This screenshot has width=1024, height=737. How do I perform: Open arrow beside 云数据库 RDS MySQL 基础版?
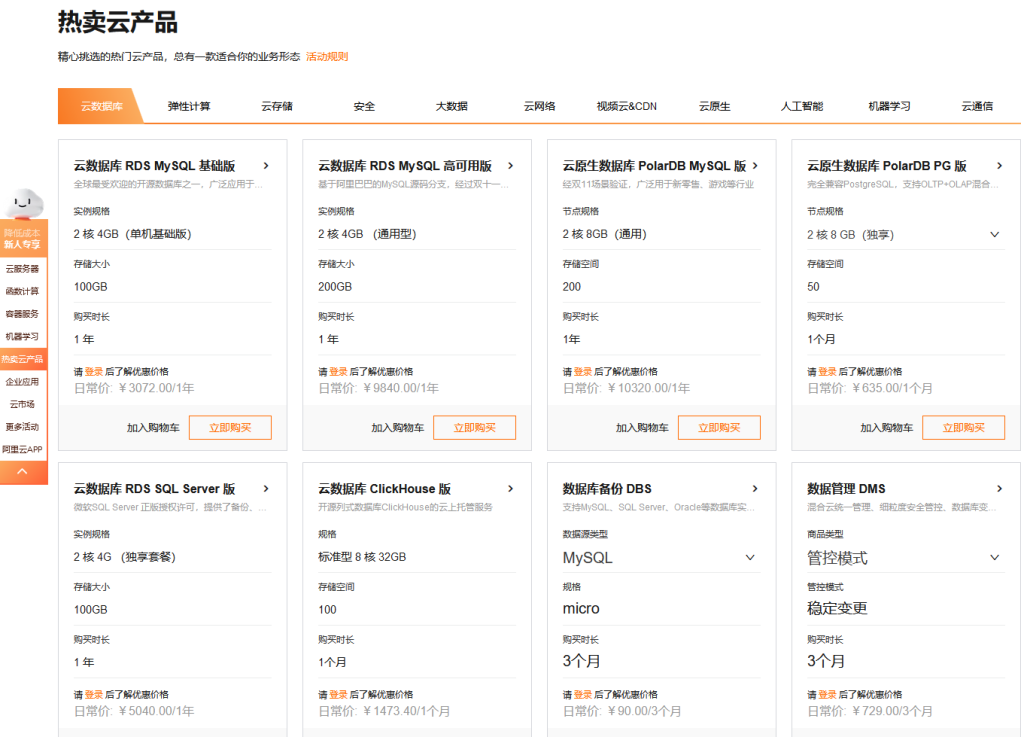[266, 166]
